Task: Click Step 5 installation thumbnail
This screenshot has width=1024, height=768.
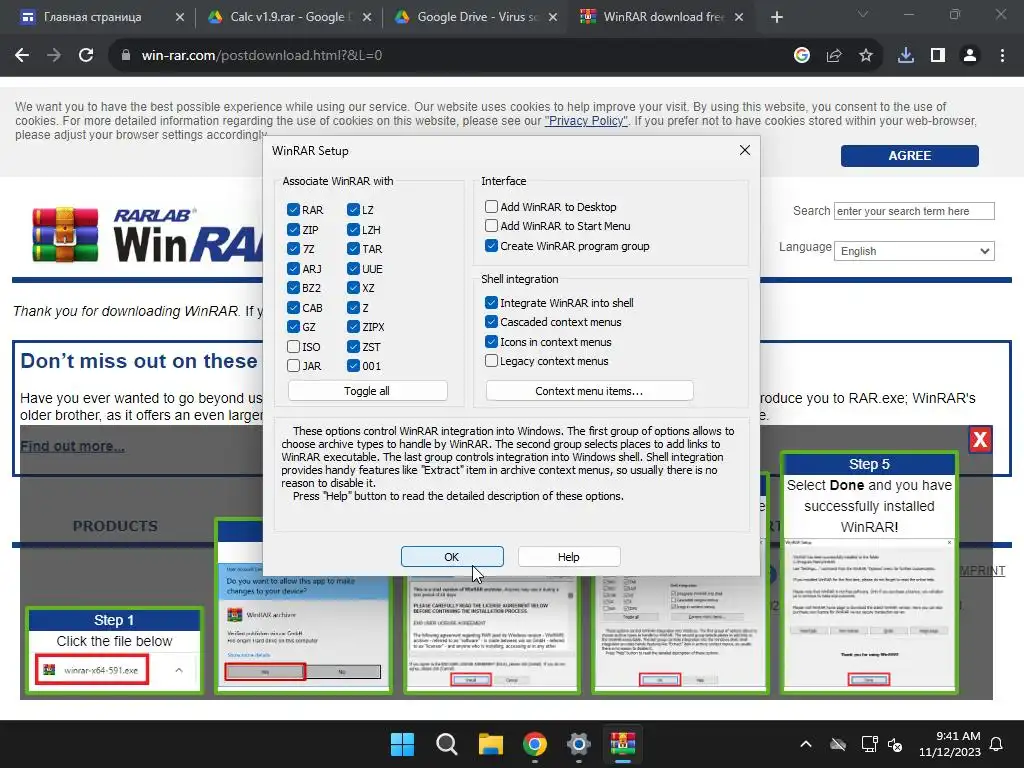Action: pyautogui.click(x=869, y=572)
